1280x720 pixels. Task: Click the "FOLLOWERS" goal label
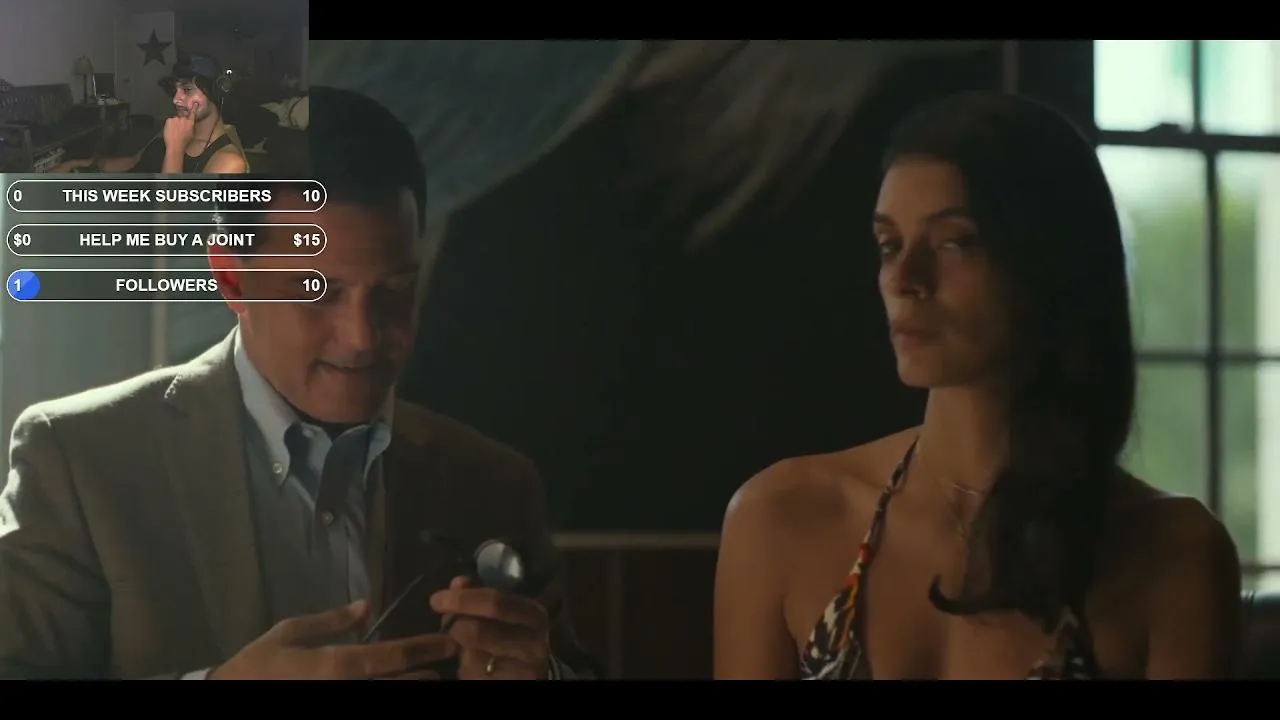click(167, 285)
